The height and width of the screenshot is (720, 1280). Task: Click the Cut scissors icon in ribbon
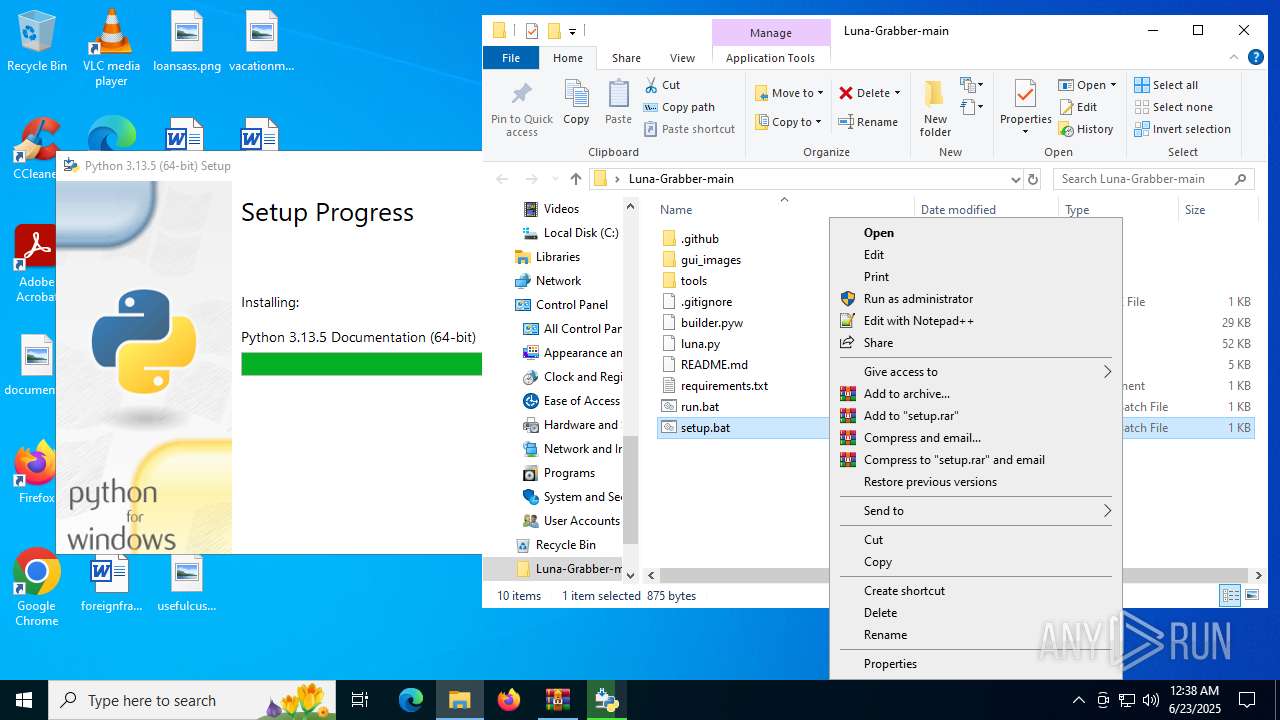651,85
